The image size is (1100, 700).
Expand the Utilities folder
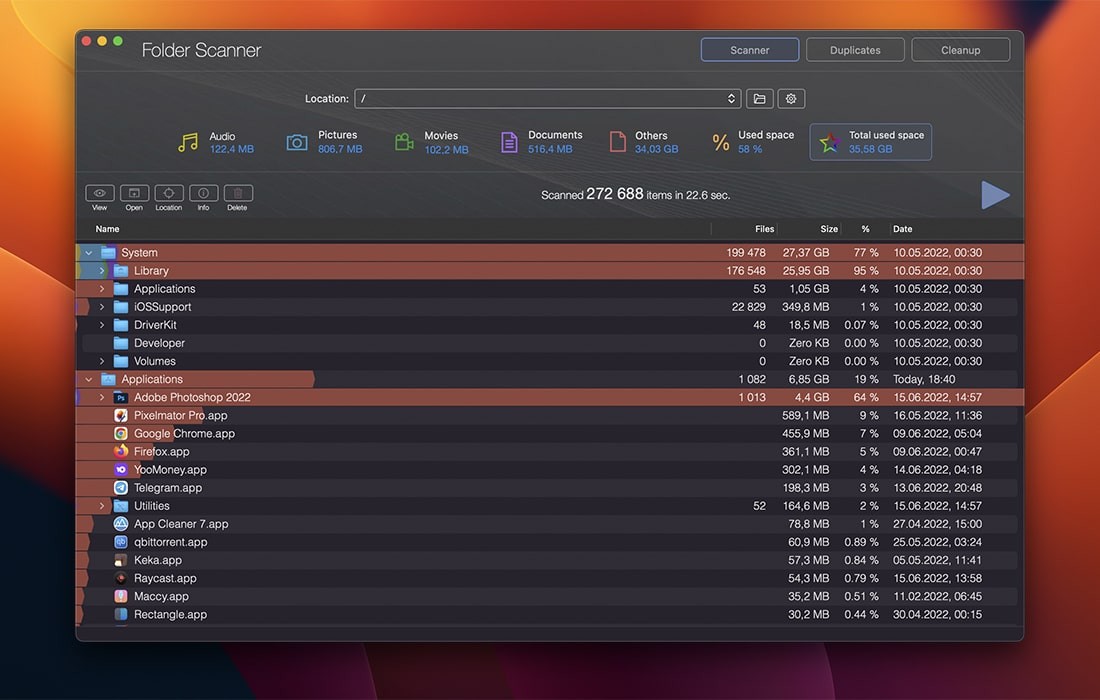(102, 506)
